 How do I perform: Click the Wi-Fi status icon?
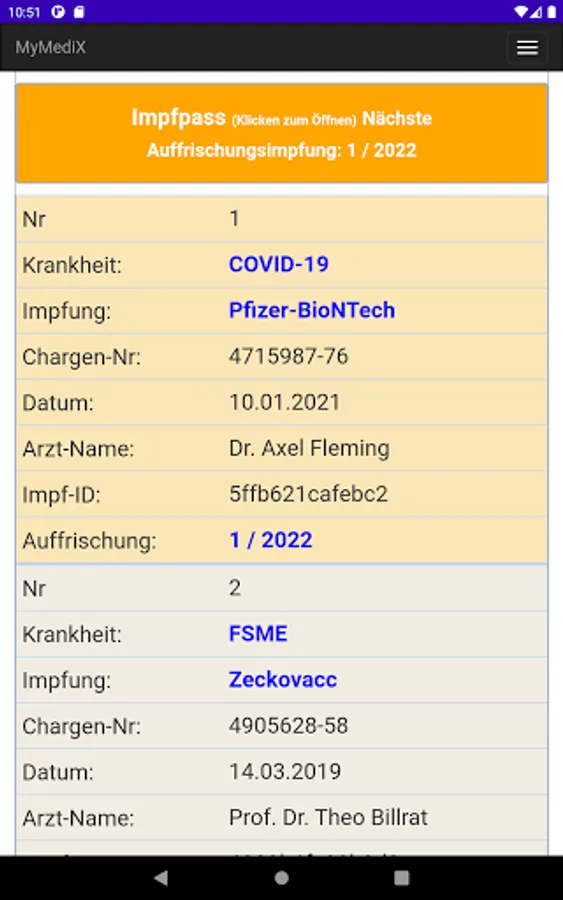click(x=521, y=11)
